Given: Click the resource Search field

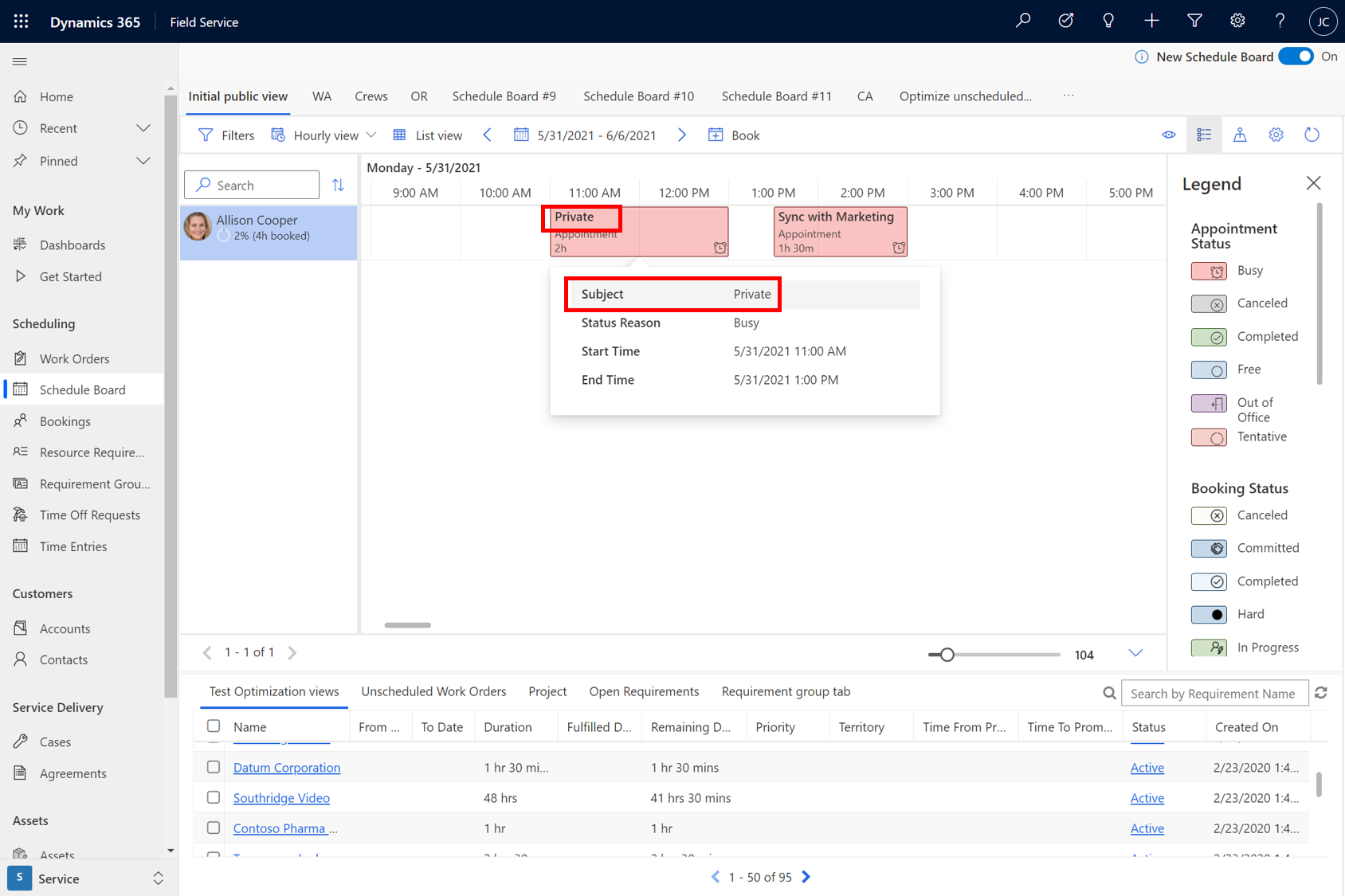Looking at the screenshot, I should click(252, 185).
